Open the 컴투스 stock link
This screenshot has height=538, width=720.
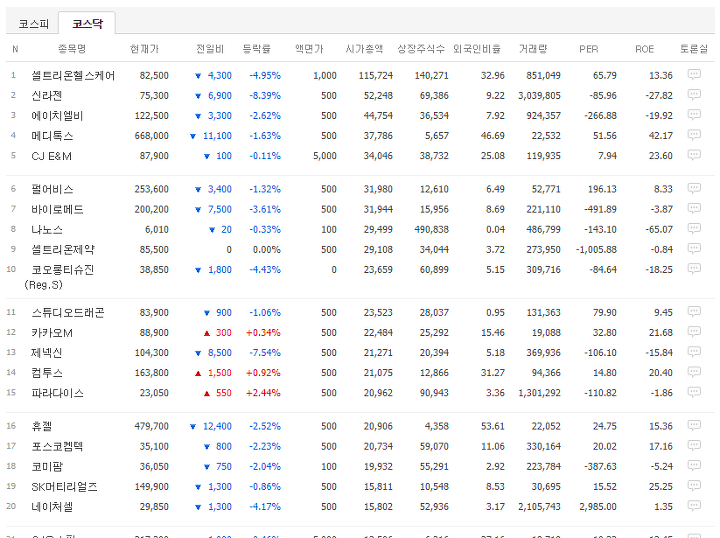(46, 373)
